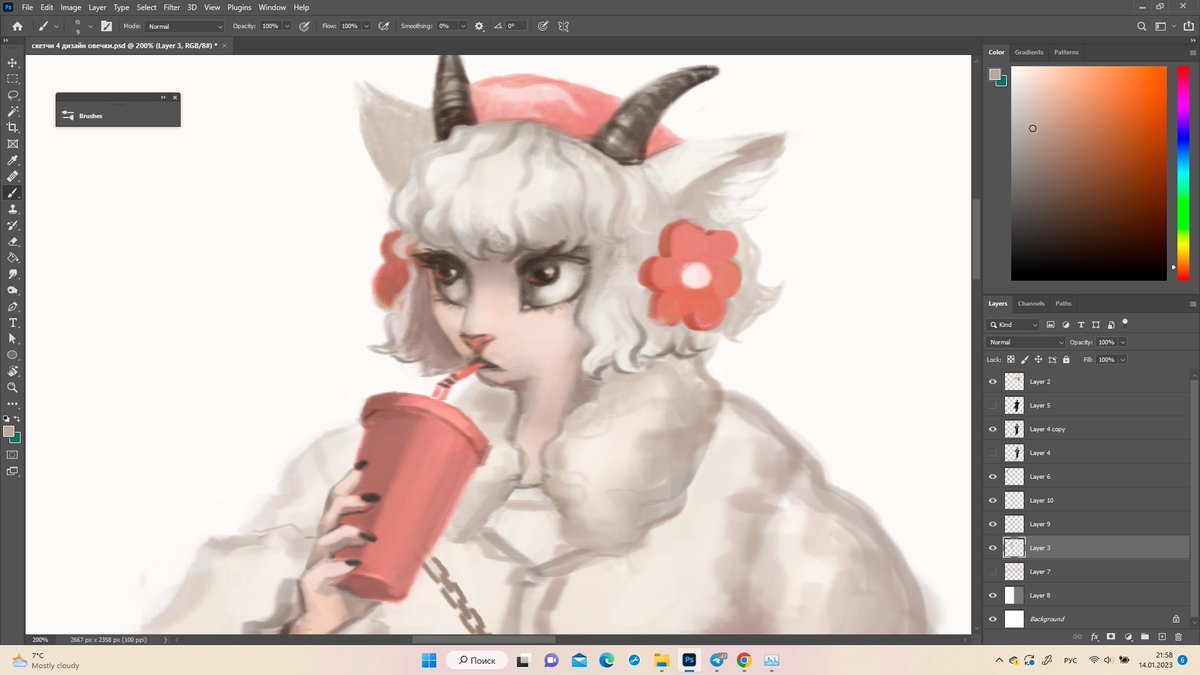The height and width of the screenshot is (675, 1200).
Task: Select the Paint Bucket tool
Action: click(13, 257)
